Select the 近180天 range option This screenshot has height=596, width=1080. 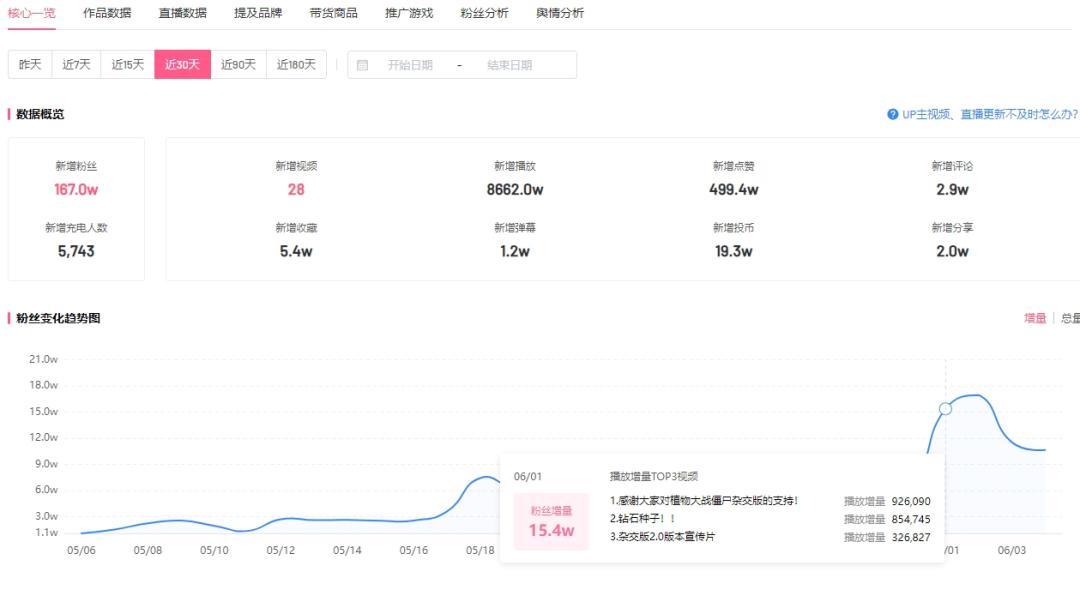[296, 65]
